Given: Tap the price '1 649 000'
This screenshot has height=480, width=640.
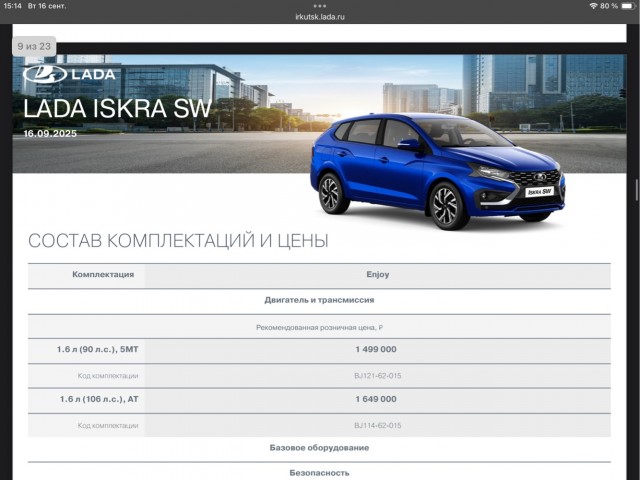Looking at the screenshot, I should tap(376, 399).
